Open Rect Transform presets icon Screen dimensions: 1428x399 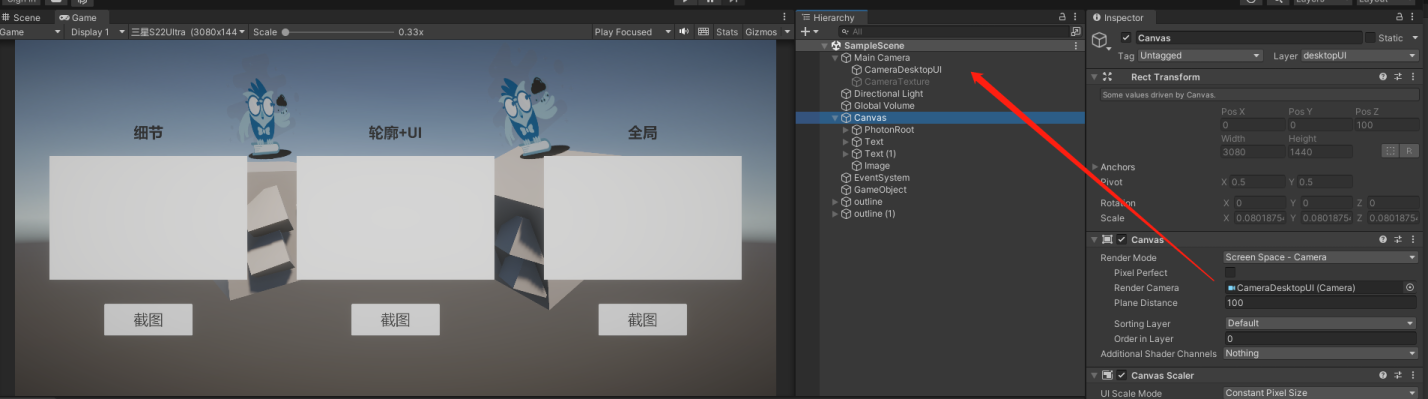pos(1399,77)
